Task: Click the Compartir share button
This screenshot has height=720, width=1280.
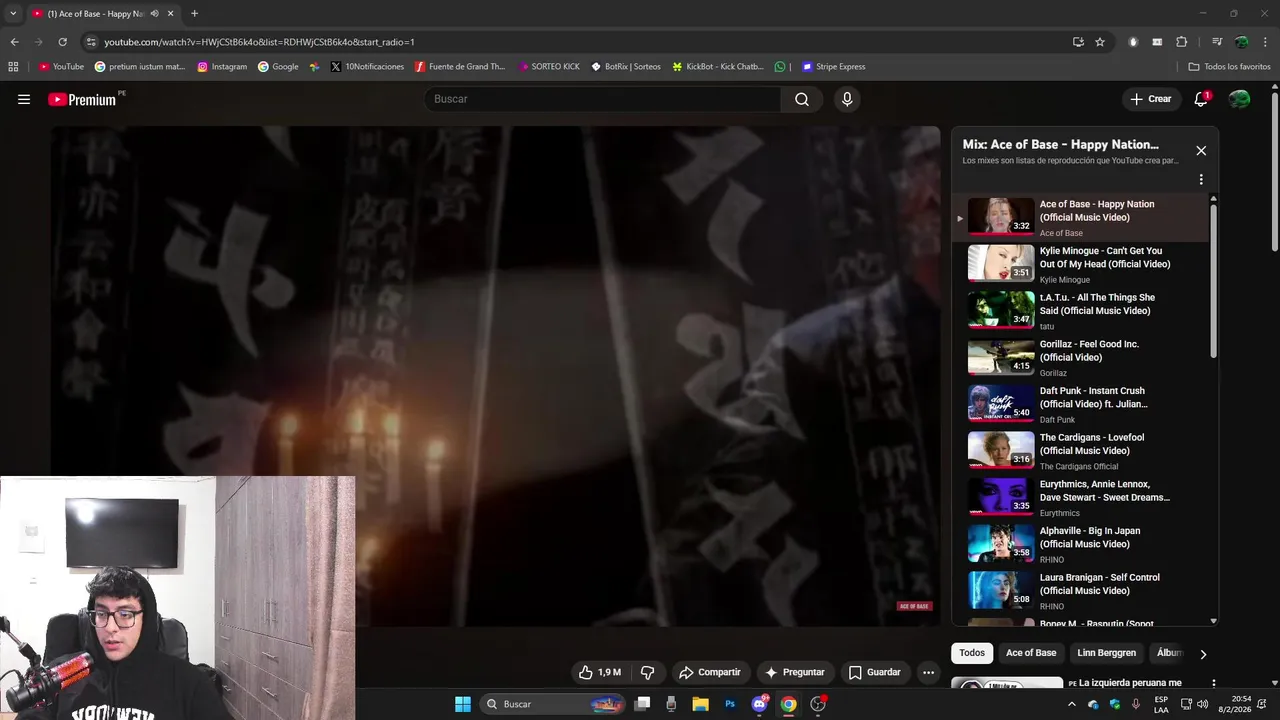Action: [709, 673]
